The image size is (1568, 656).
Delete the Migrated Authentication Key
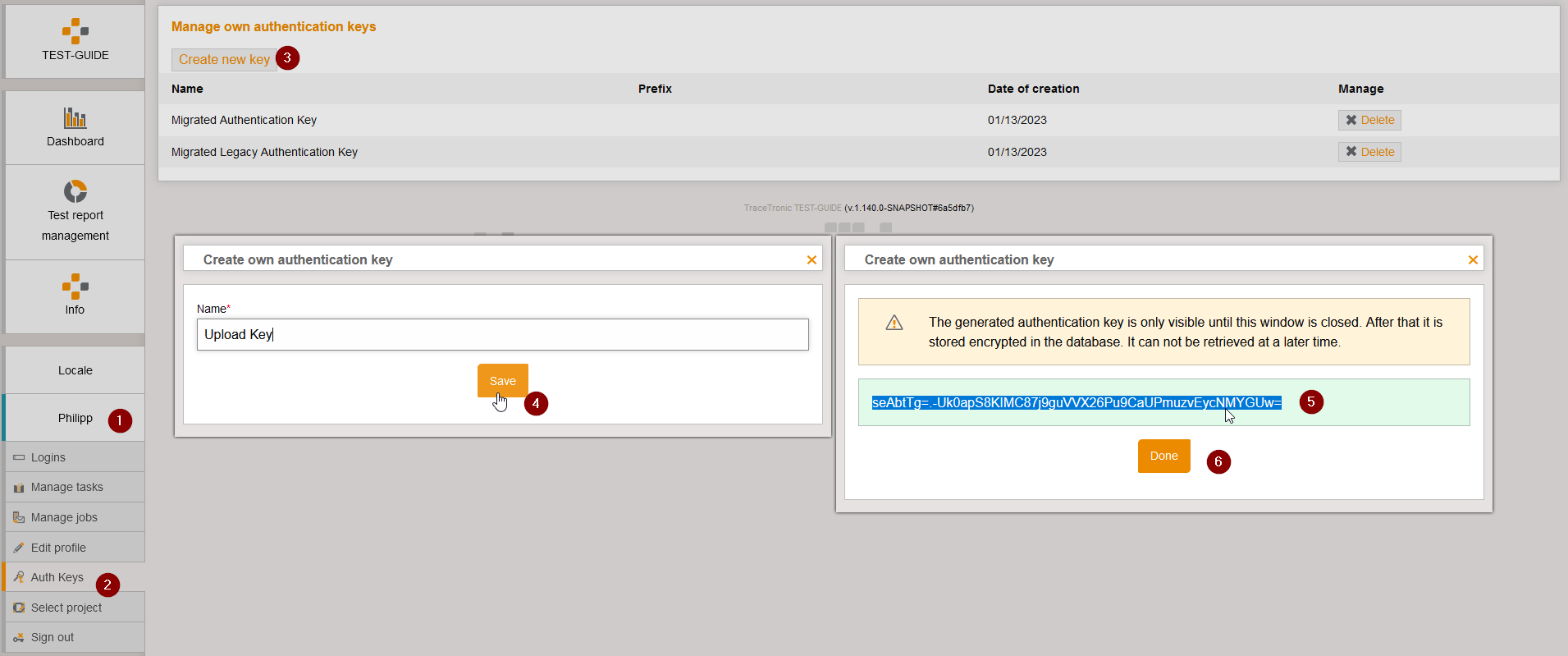(1369, 120)
